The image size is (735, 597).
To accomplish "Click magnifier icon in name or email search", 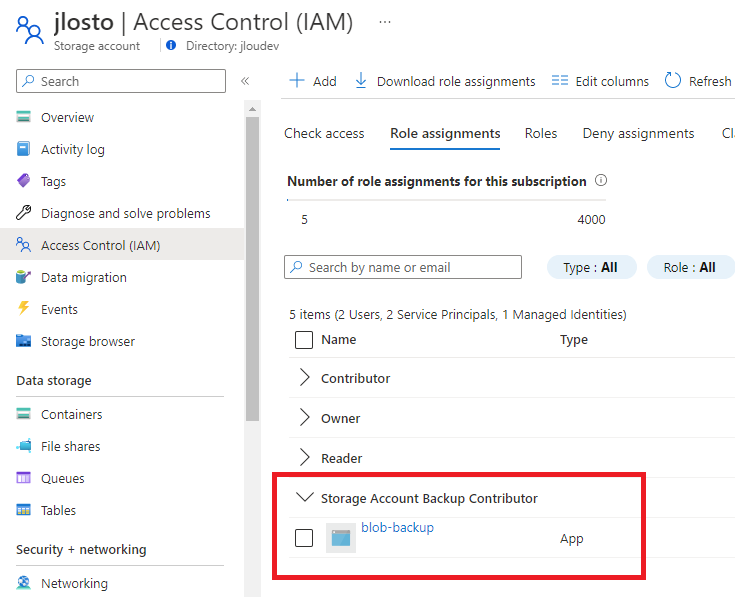I will tap(296, 267).
